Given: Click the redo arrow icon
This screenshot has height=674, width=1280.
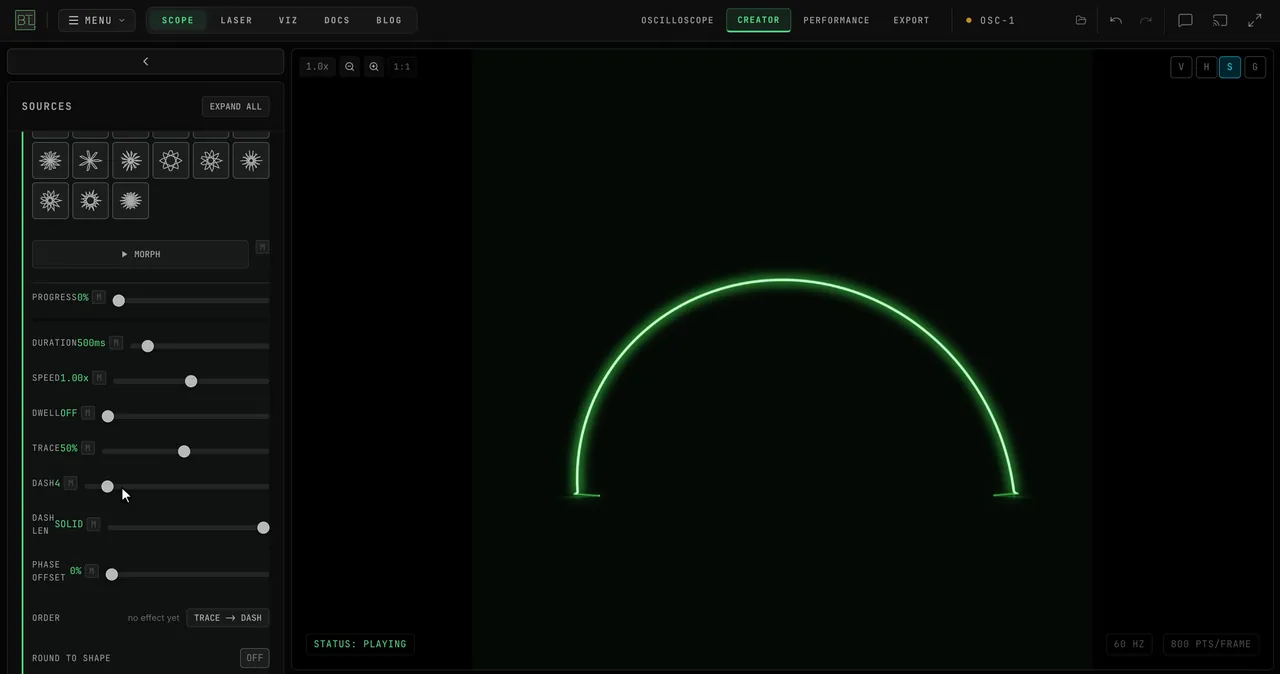Looking at the screenshot, I should point(1146,20).
